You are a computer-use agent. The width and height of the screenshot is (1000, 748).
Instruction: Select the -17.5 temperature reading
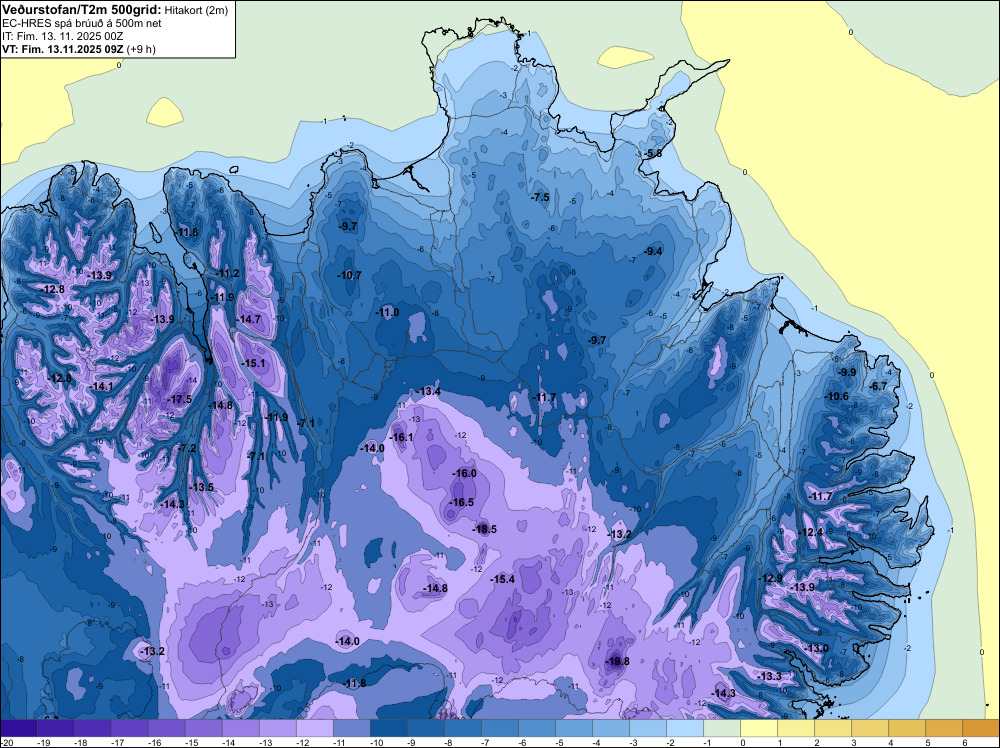click(179, 399)
